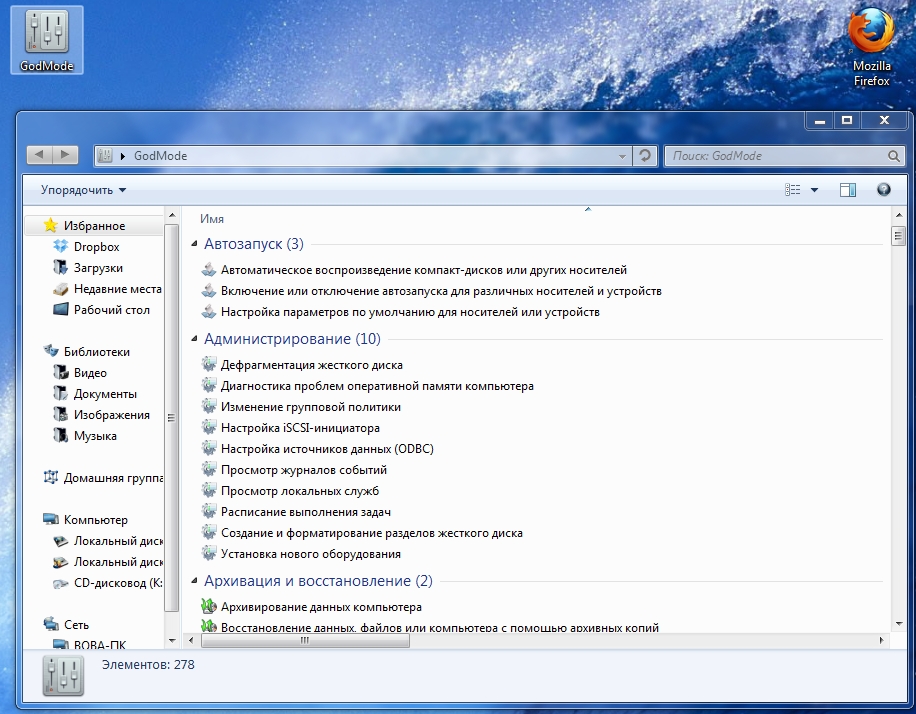Click the horizontal scrollbar thumb in file list
Viewport: 916px width, 714px height.
click(x=304, y=641)
